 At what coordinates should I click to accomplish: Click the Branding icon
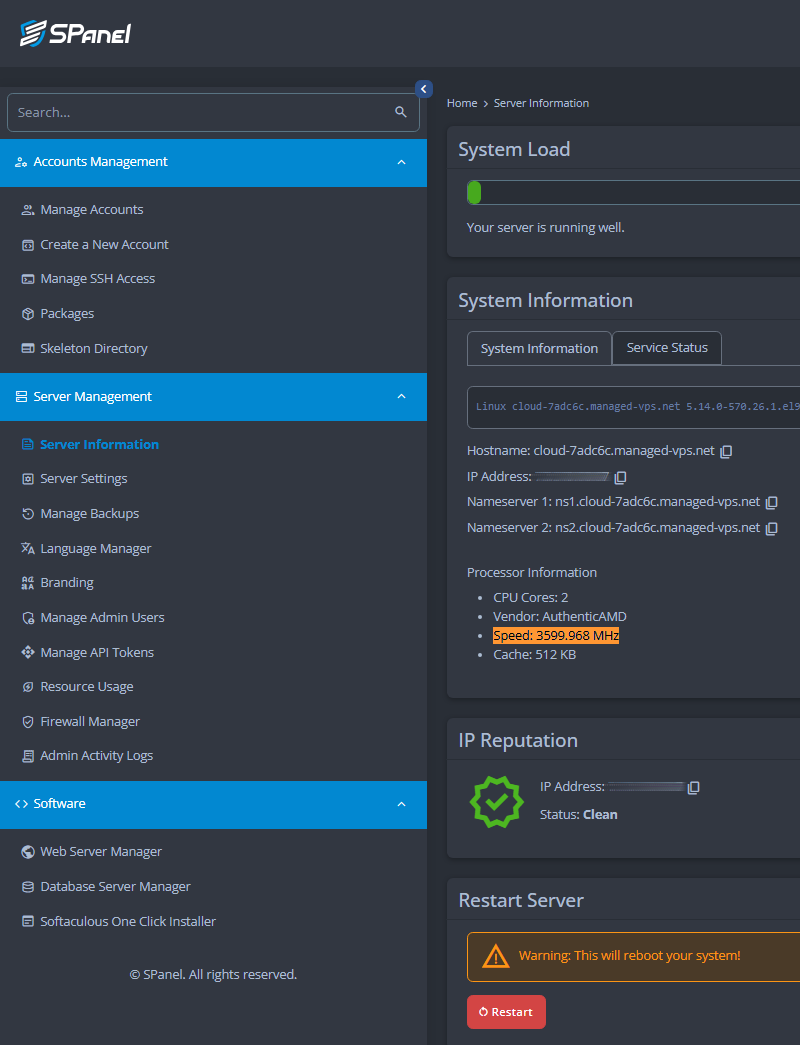coord(28,583)
